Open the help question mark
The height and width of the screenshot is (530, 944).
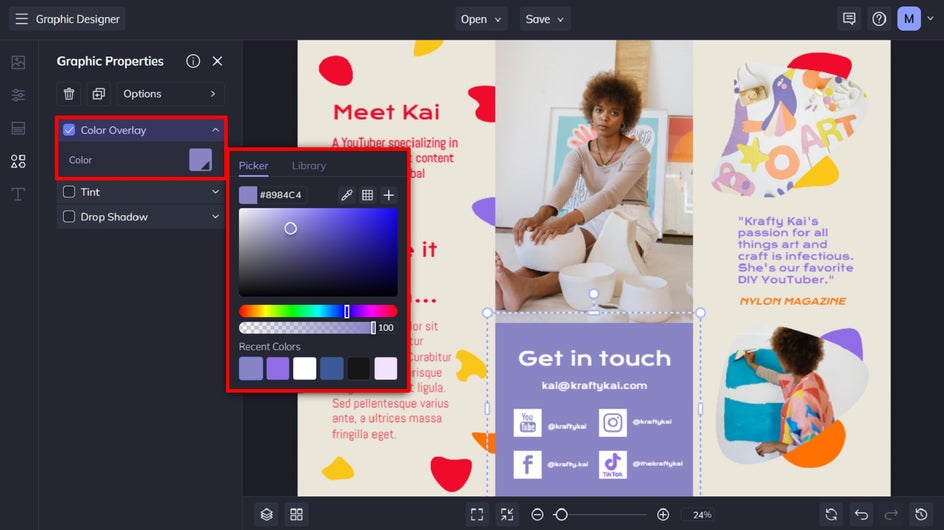point(879,19)
